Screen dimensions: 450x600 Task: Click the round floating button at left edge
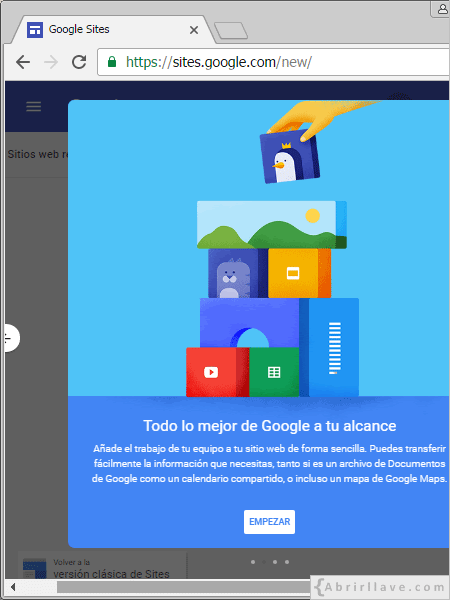coord(12,338)
